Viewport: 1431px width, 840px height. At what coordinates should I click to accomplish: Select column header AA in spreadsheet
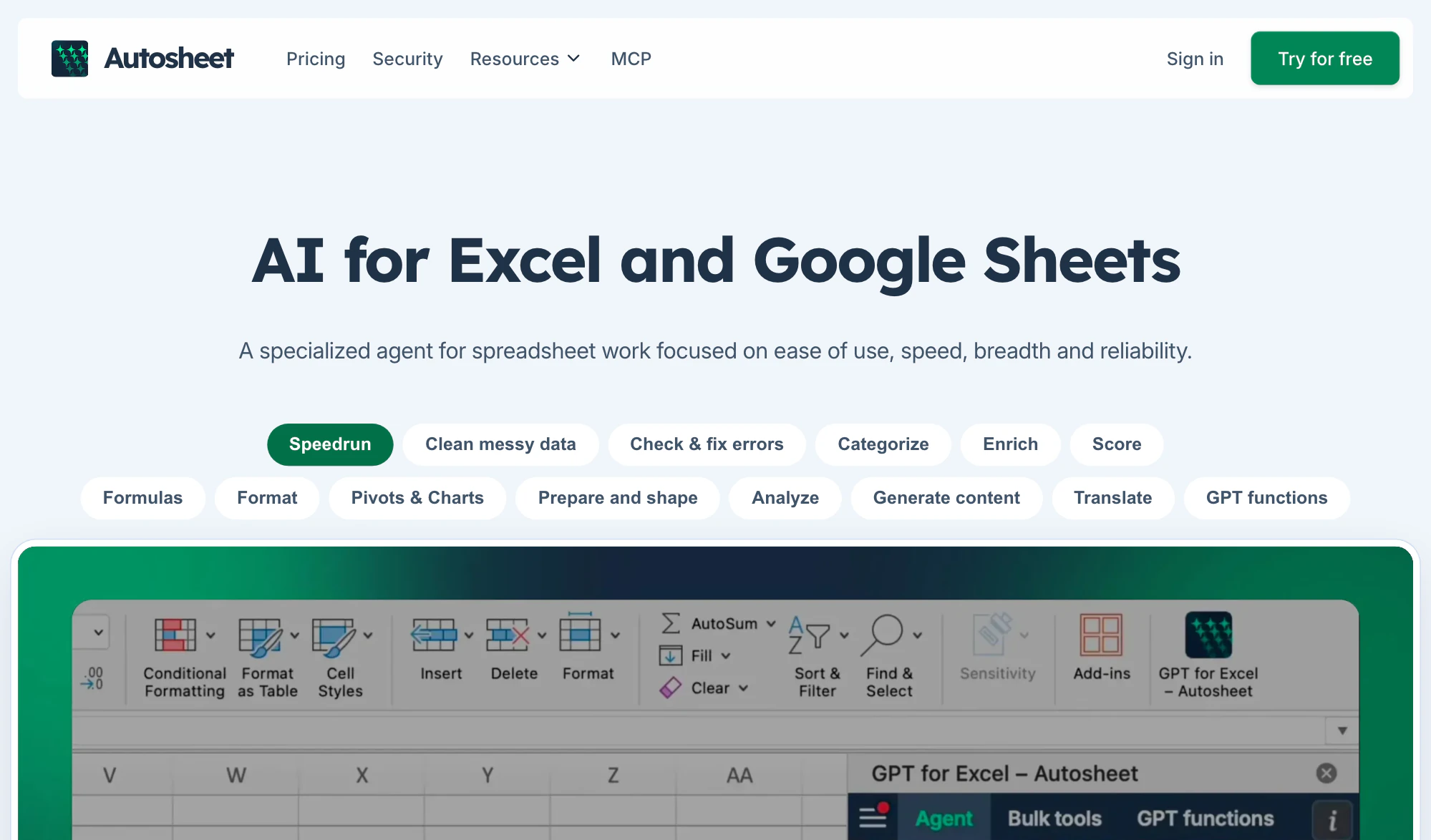pos(739,776)
